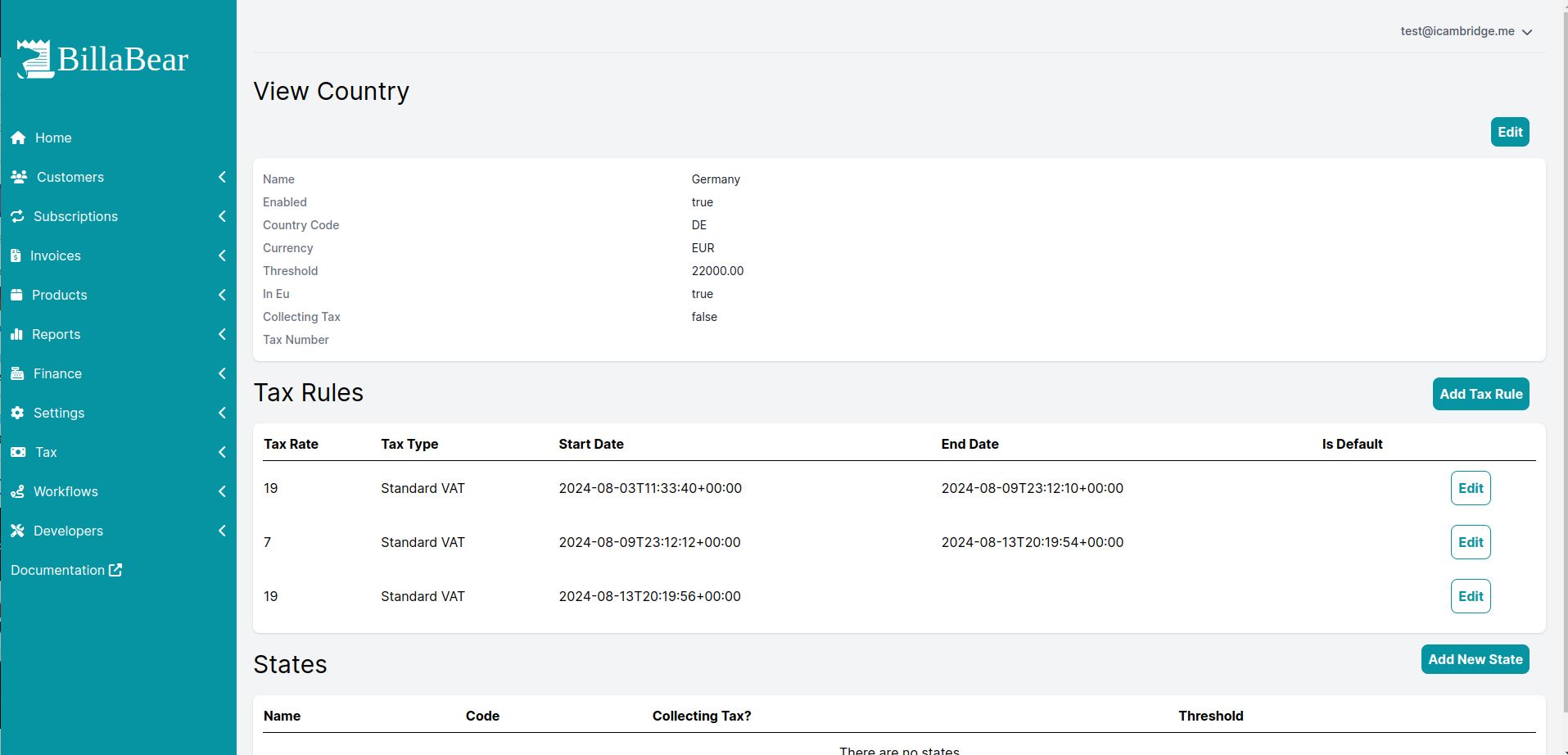Viewport: 1568px width, 755px height.
Task: Click the Subscriptions refresh-arrows icon
Action: (x=17, y=216)
